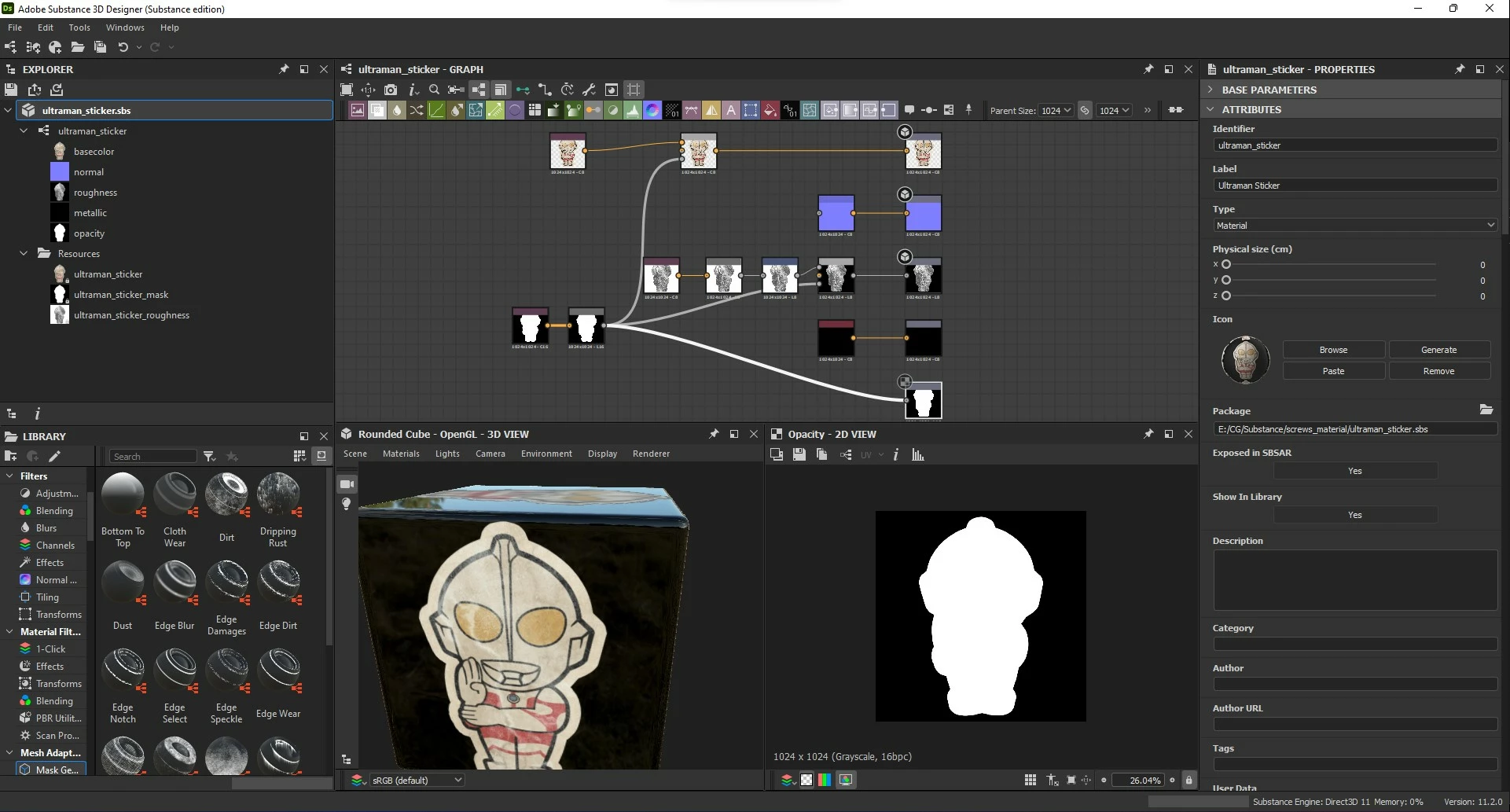The image size is (1510, 812).
Task: Open the Type dropdown showing Material
Action: pos(1354,226)
